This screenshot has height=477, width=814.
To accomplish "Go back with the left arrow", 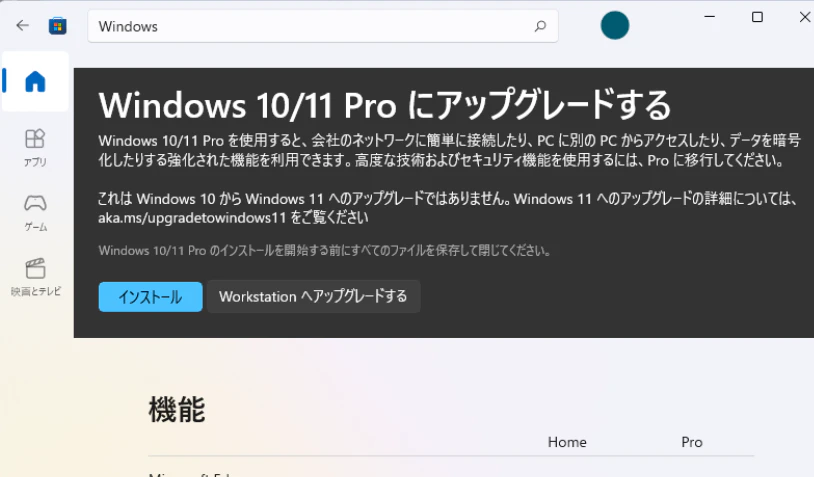I will click(x=22, y=25).
